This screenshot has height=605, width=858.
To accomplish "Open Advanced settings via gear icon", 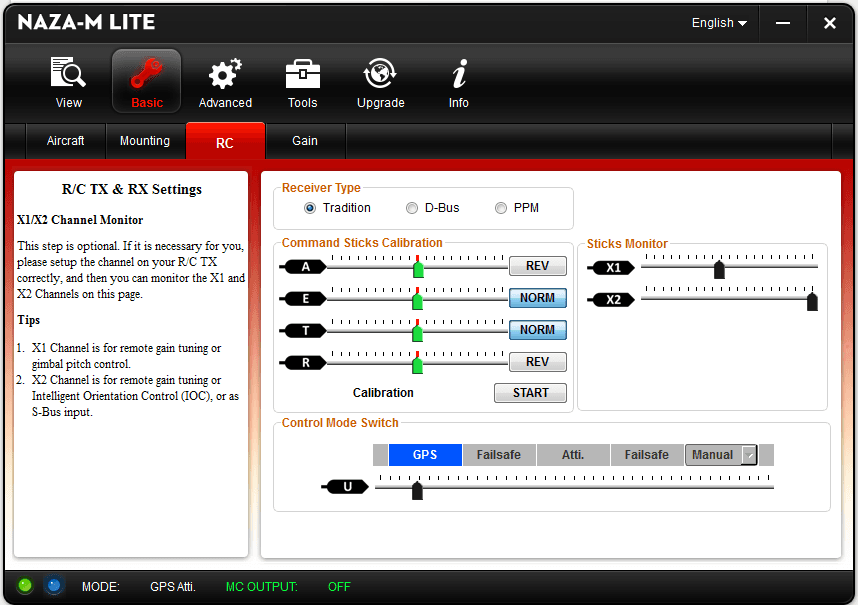I will (224, 80).
